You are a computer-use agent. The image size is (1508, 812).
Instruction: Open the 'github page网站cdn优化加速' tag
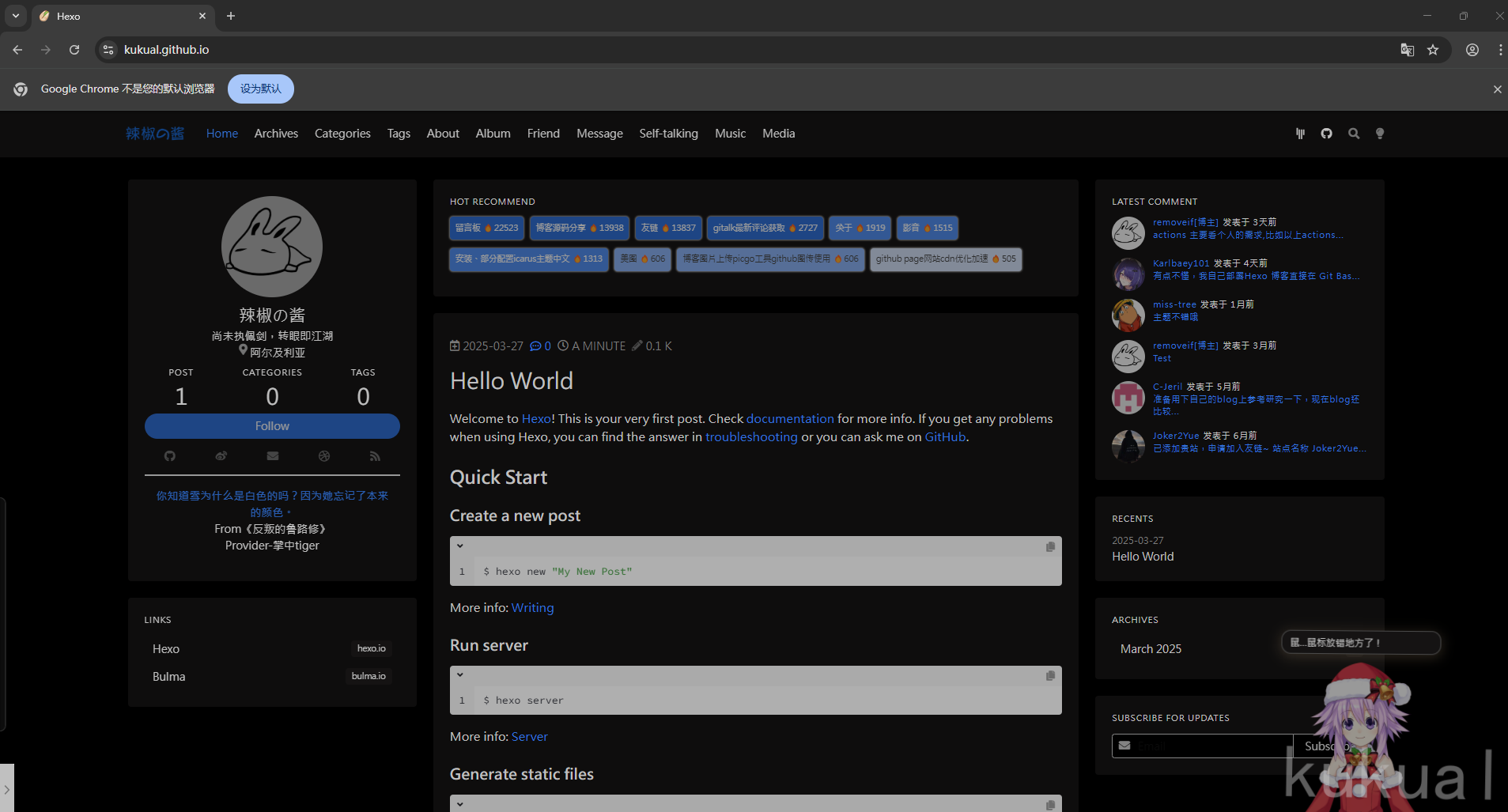click(946, 259)
